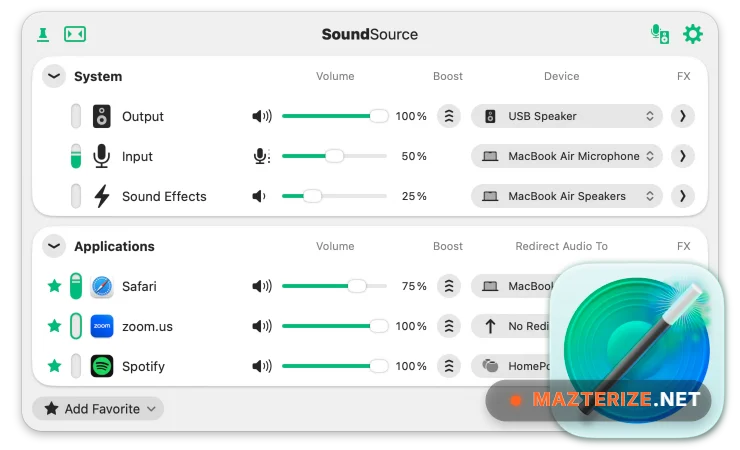Open the Add Favorite menu
Viewport: 740px width, 450px height.
[98, 409]
